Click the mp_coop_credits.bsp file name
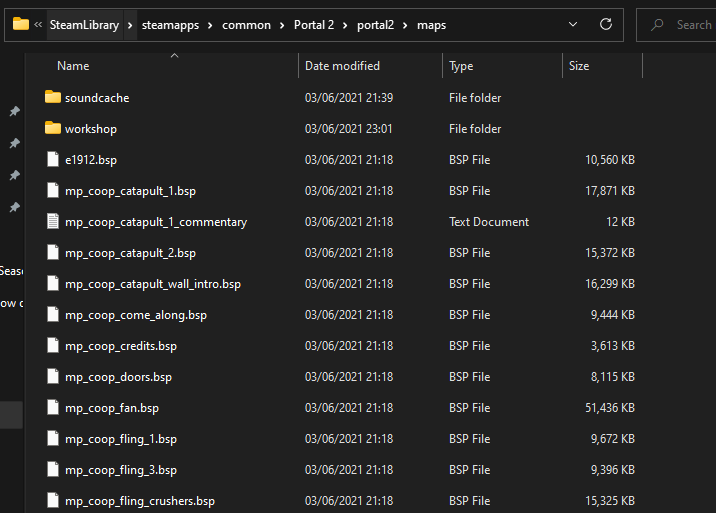Screen dimensions: 716x513 (x=121, y=346)
